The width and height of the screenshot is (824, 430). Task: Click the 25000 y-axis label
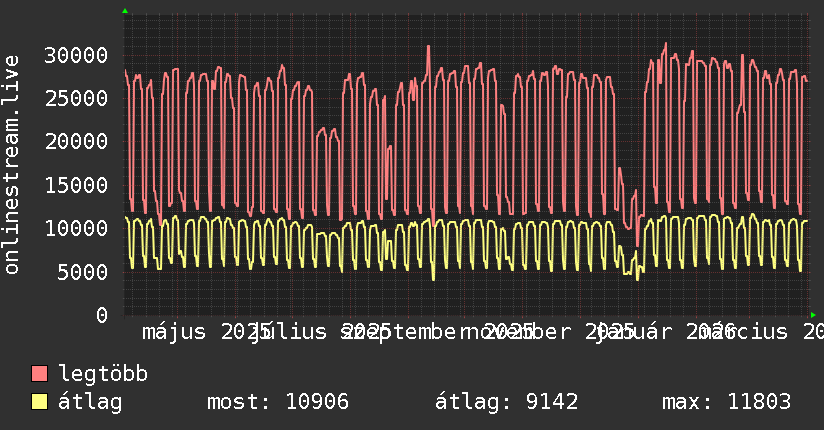pyautogui.click(x=76, y=98)
